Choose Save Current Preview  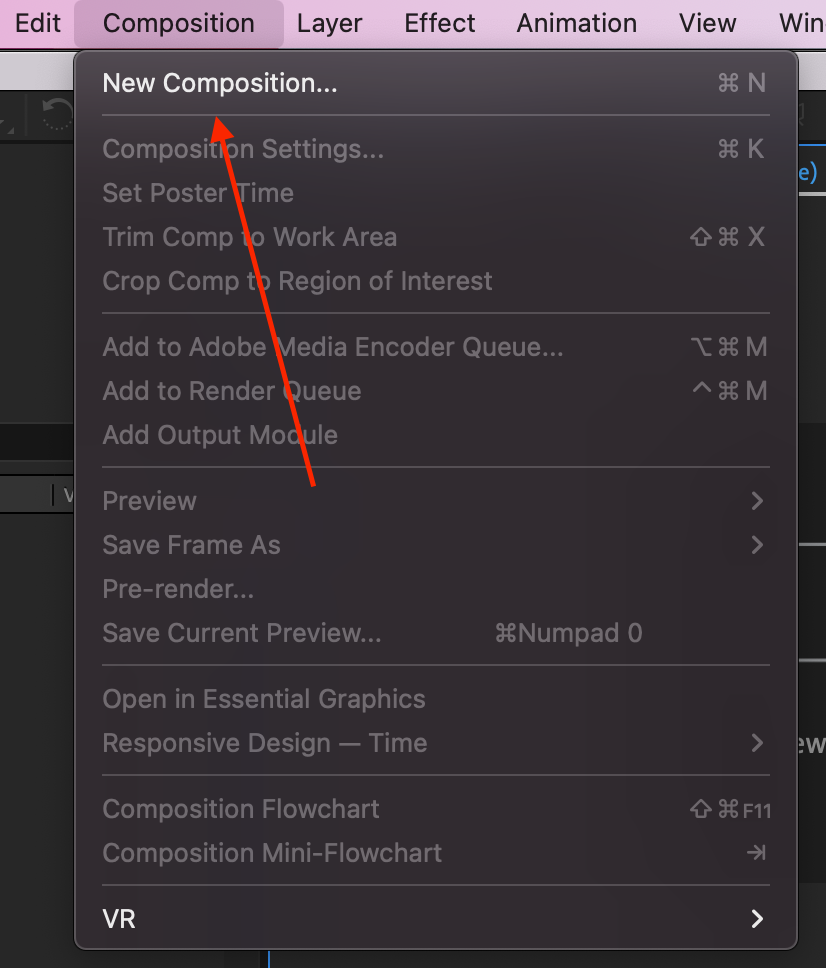coord(242,633)
